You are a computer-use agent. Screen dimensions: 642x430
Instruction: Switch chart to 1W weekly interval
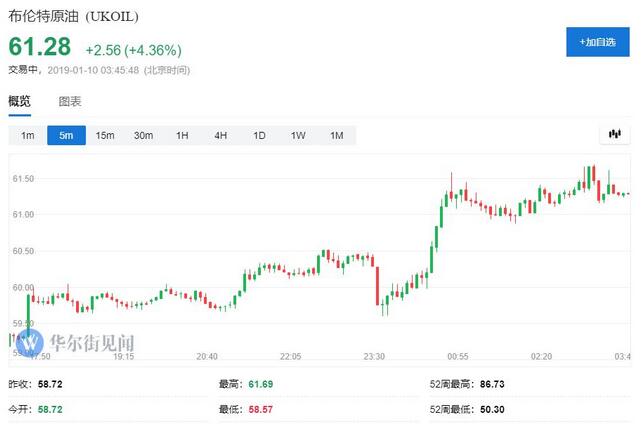pyautogui.click(x=298, y=135)
